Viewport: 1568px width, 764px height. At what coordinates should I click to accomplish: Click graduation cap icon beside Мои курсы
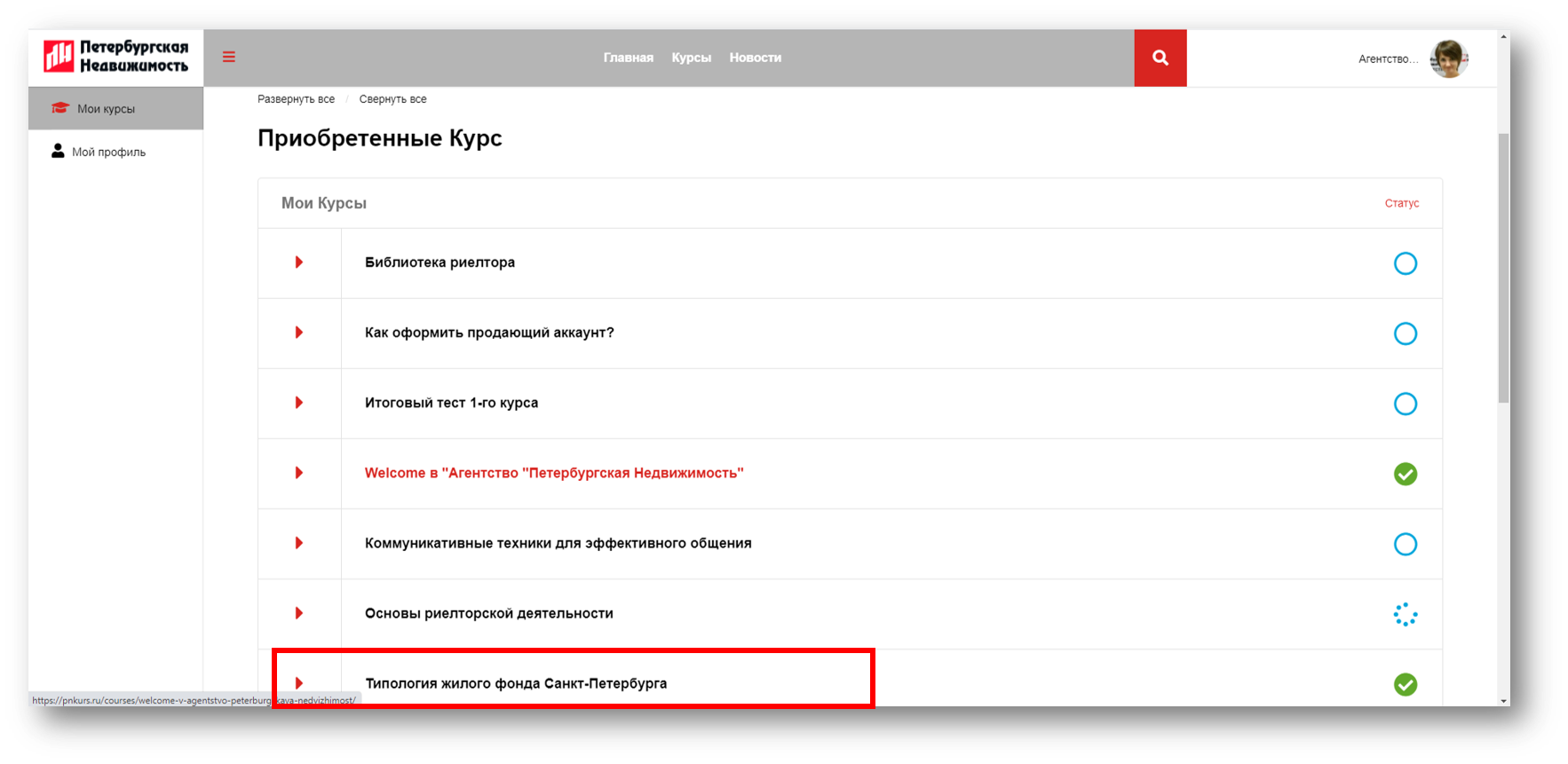(x=60, y=108)
